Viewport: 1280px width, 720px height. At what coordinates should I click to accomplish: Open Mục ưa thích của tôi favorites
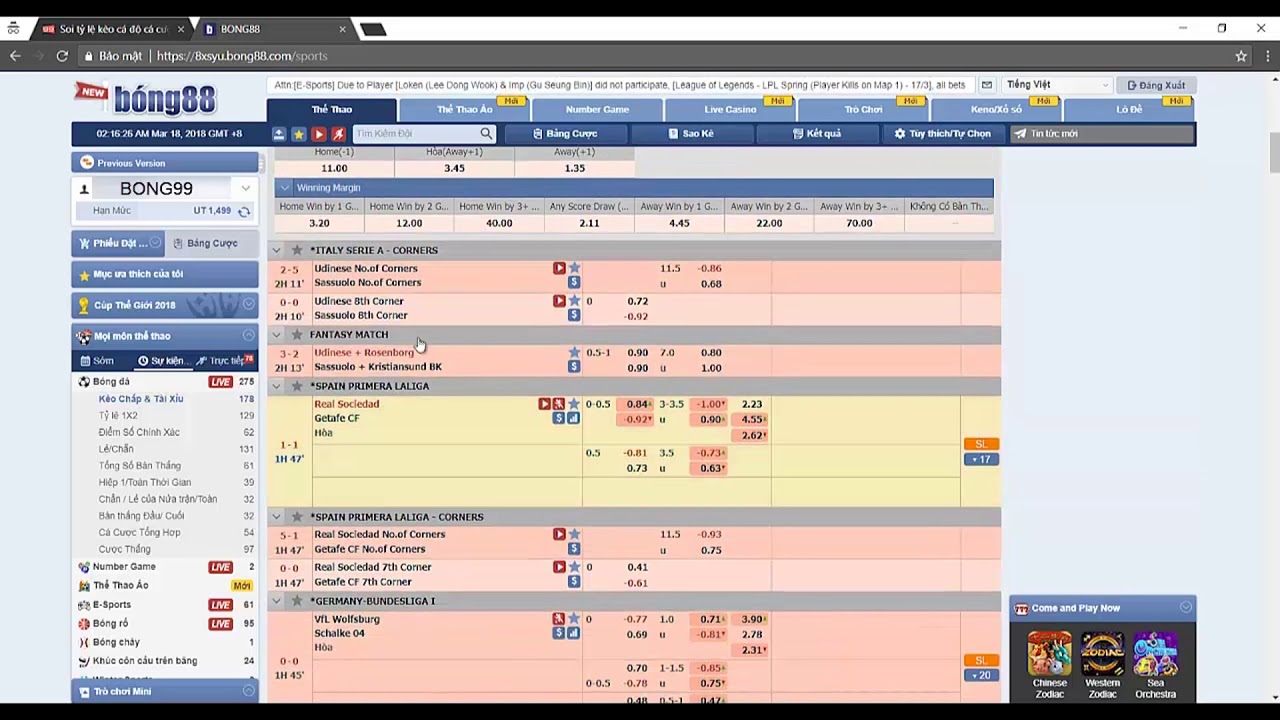click(165, 274)
